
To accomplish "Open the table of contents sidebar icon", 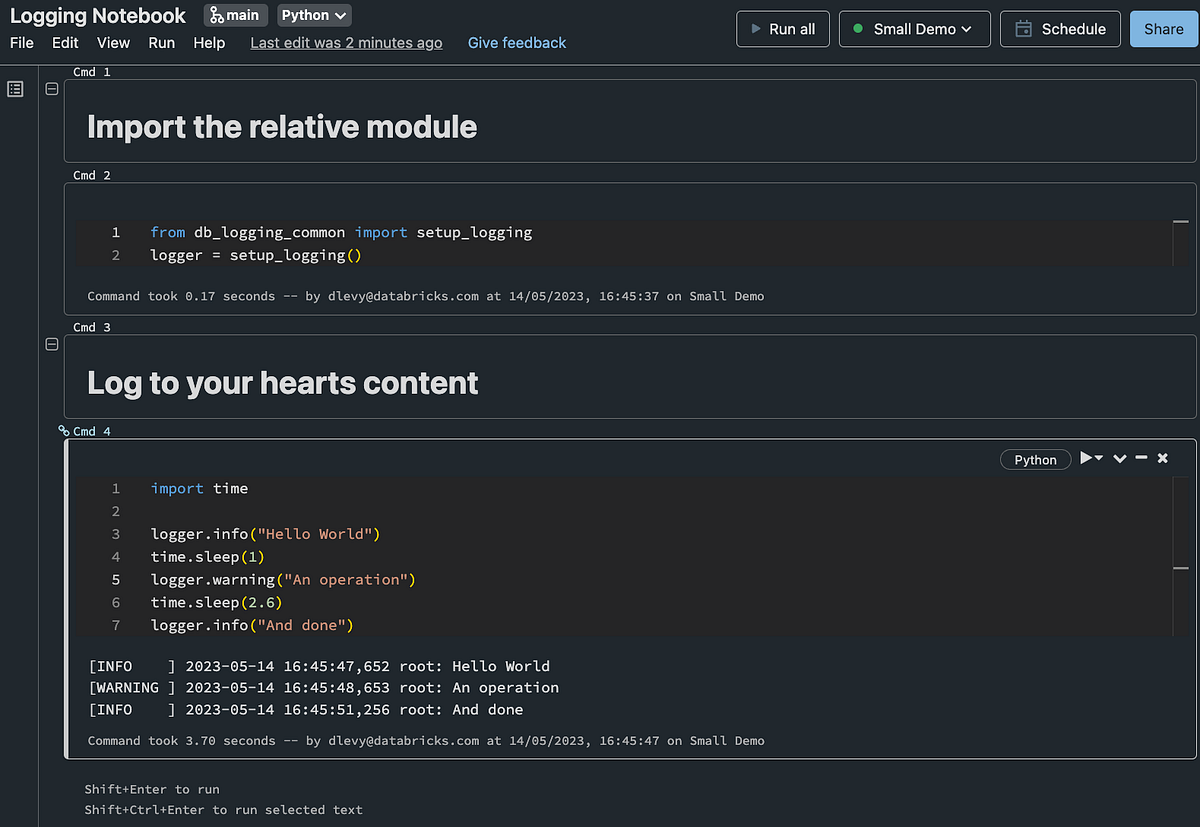I will tap(14, 89).
